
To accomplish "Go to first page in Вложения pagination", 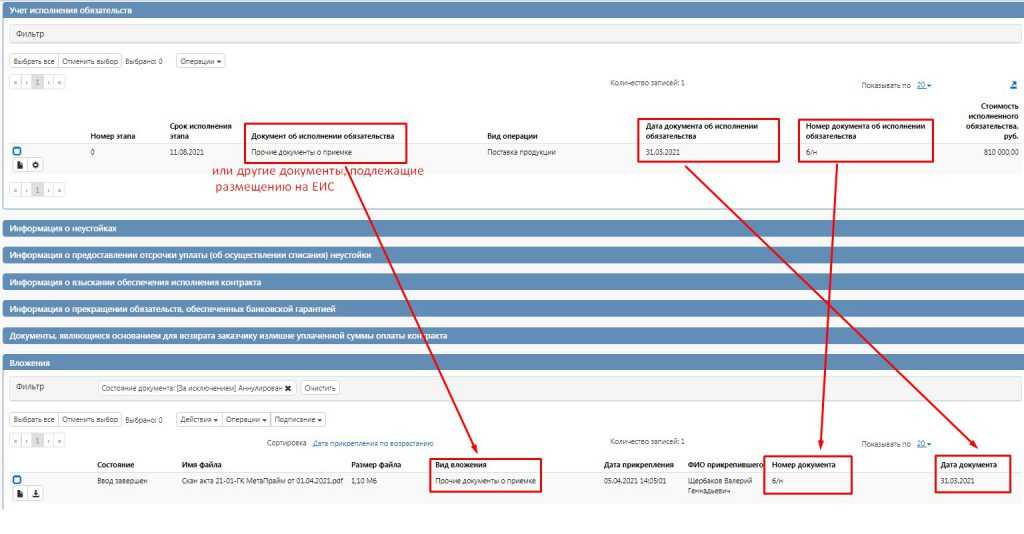I will pos(15,441).
